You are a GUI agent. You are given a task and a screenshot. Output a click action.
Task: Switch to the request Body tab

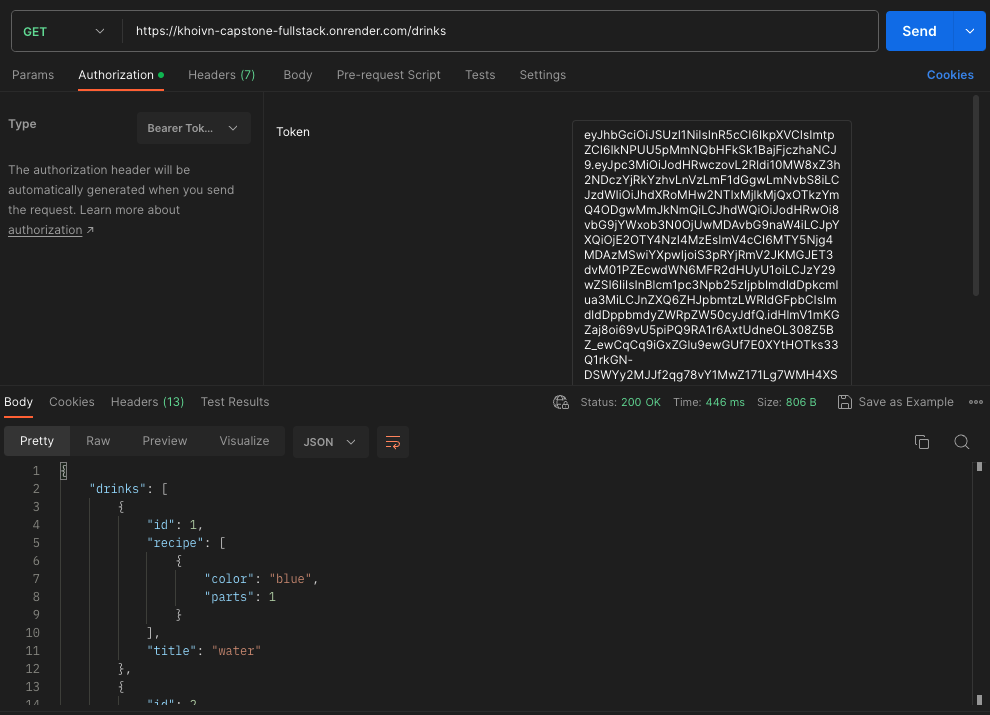pos(297,75)
